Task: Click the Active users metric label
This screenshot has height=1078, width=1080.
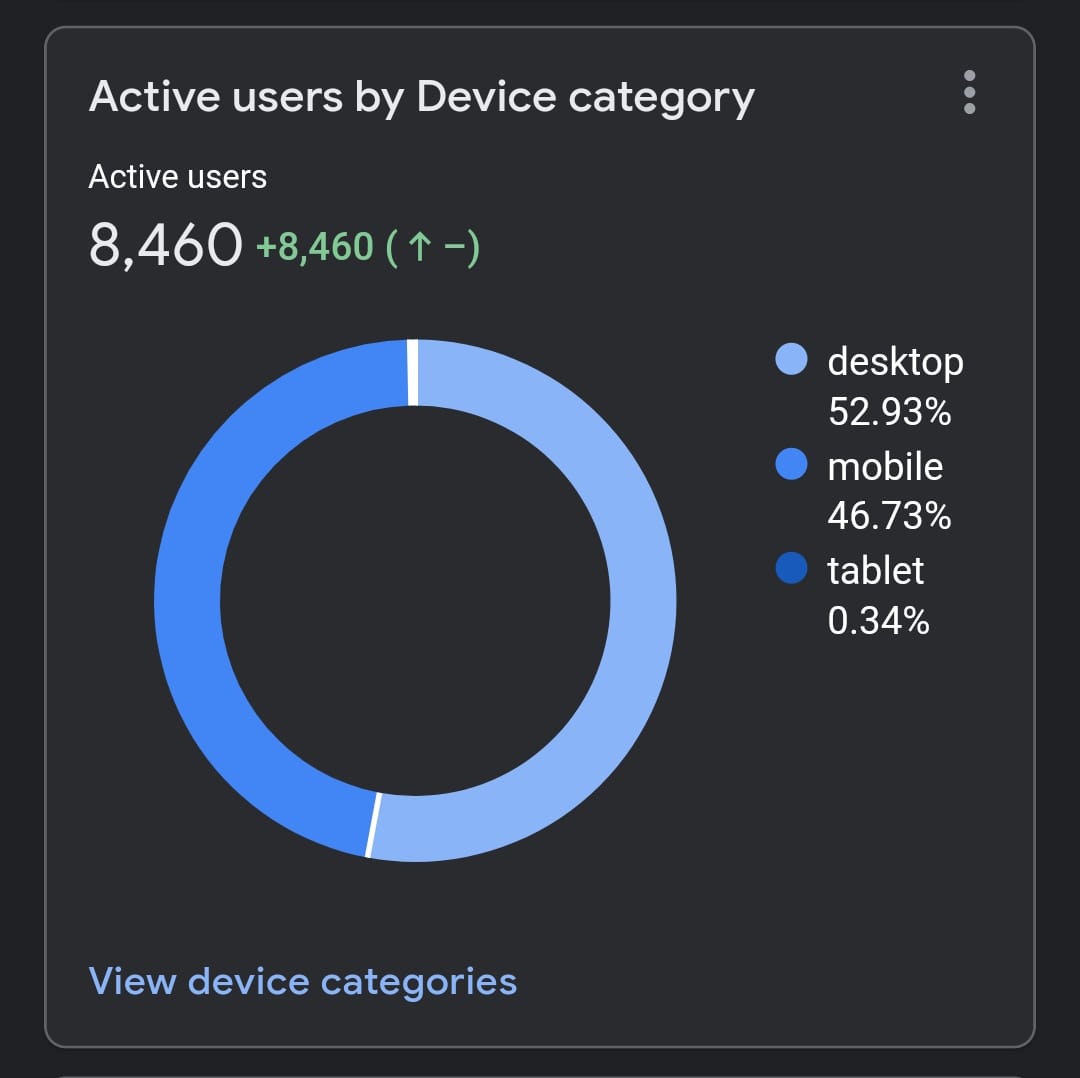Action: [x=178, y=177]
